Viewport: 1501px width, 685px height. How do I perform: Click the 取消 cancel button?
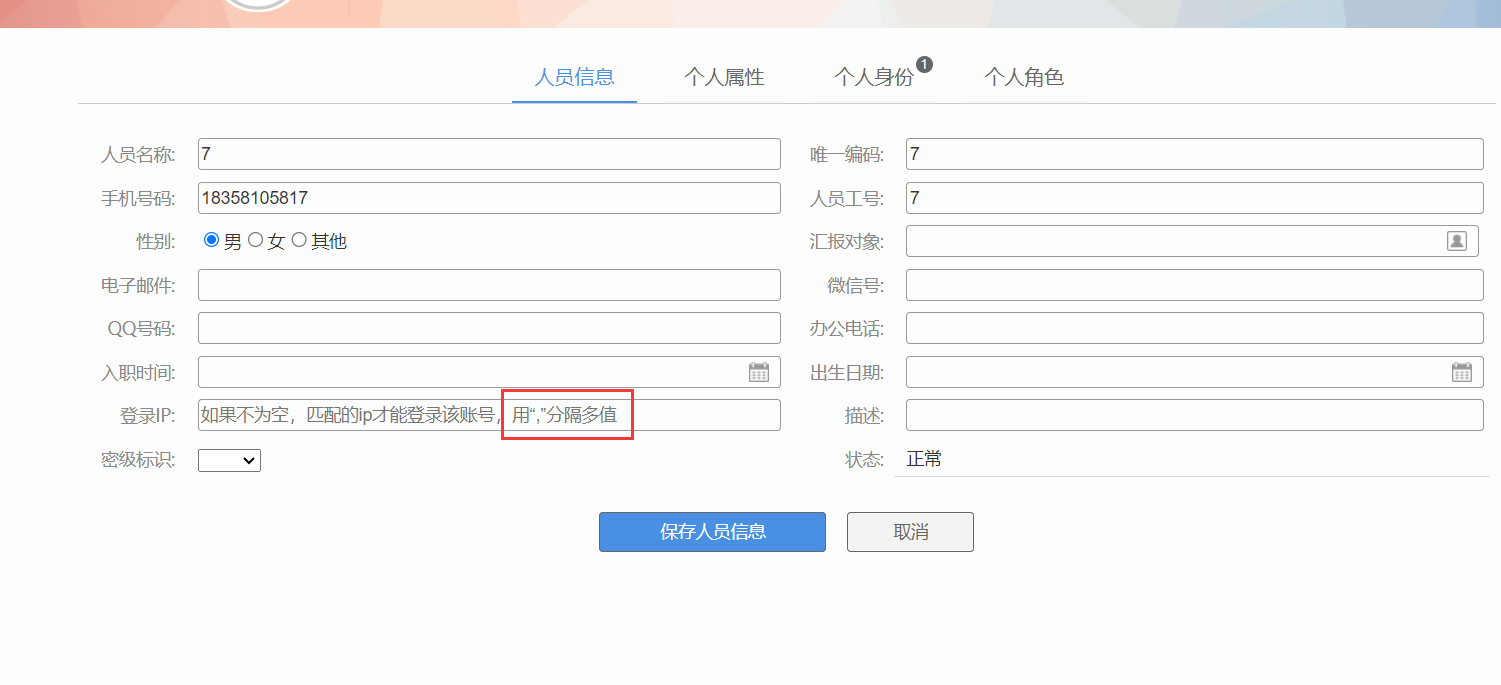(x=909, y=531)
